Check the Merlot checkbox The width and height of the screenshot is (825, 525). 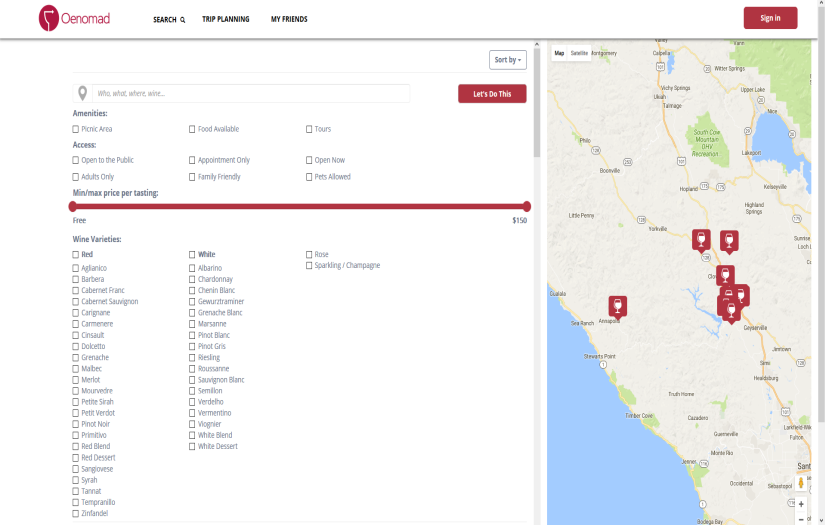click(x=76, y=379)
